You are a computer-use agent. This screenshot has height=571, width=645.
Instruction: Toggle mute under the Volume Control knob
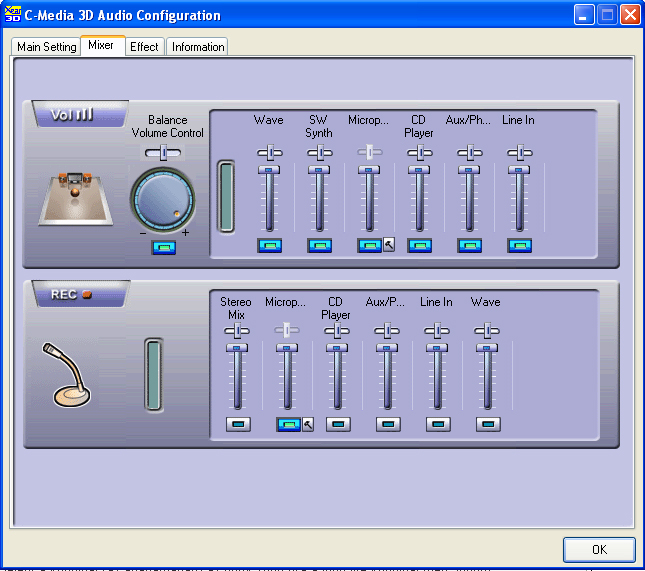[x=163, y=248]
